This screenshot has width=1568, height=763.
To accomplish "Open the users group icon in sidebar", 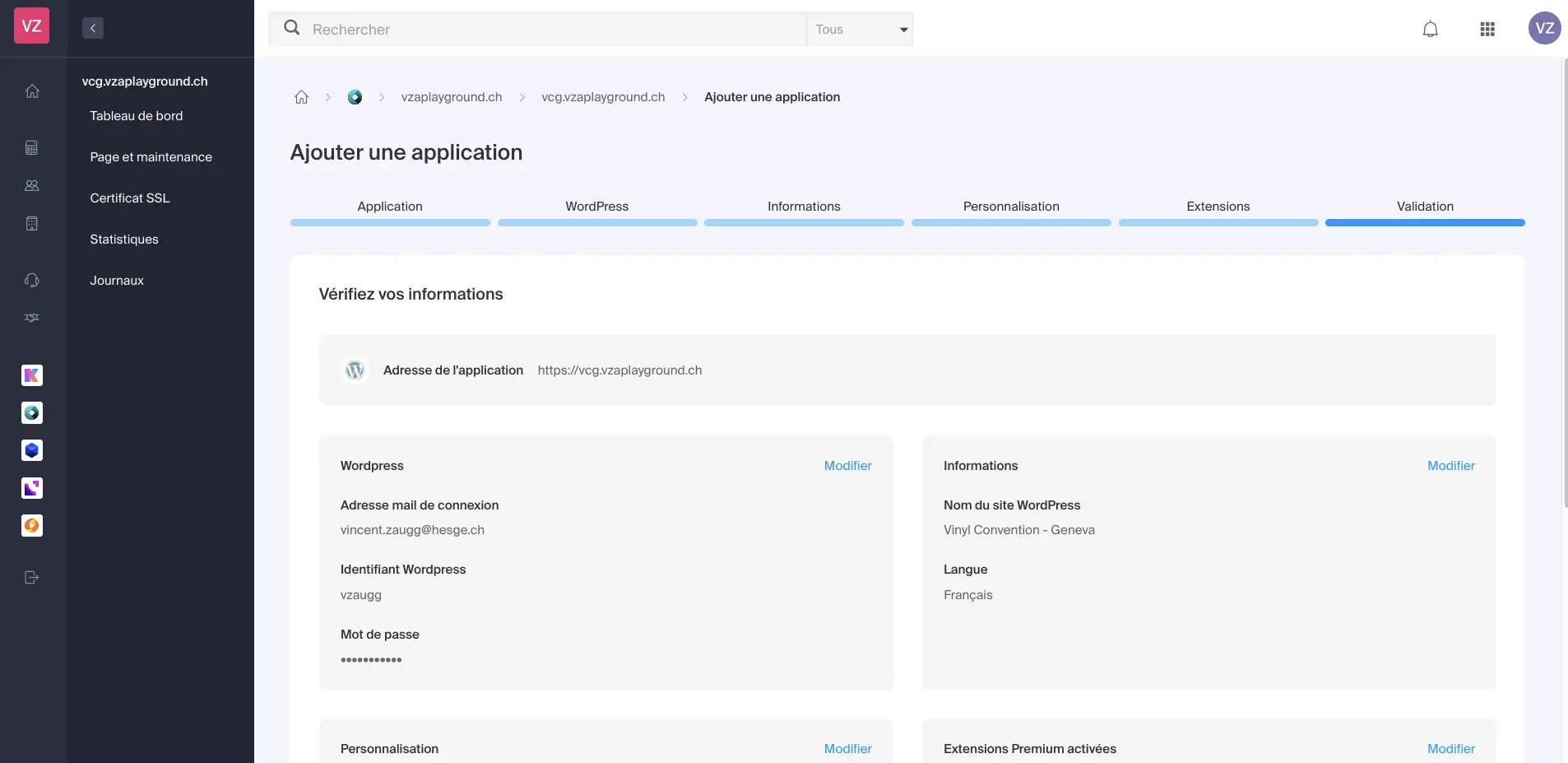I will click(32, 186).
